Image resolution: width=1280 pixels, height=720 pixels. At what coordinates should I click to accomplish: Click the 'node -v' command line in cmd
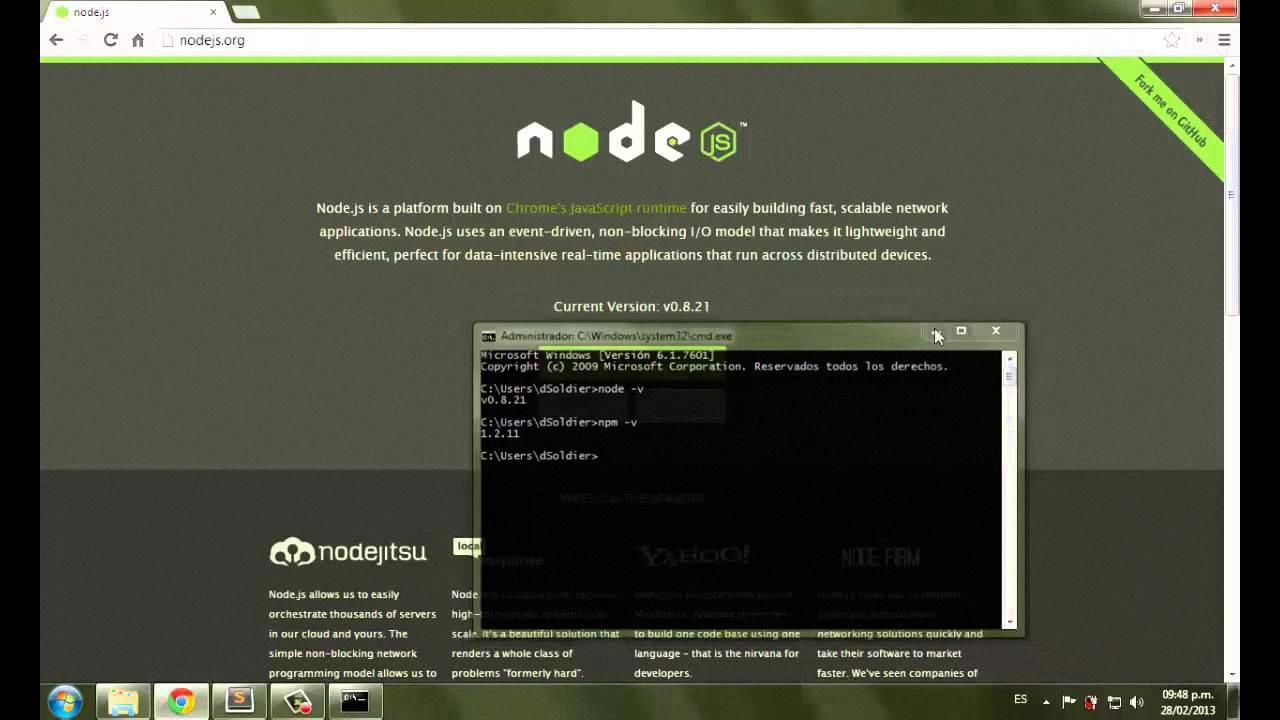tap(562, 389)
